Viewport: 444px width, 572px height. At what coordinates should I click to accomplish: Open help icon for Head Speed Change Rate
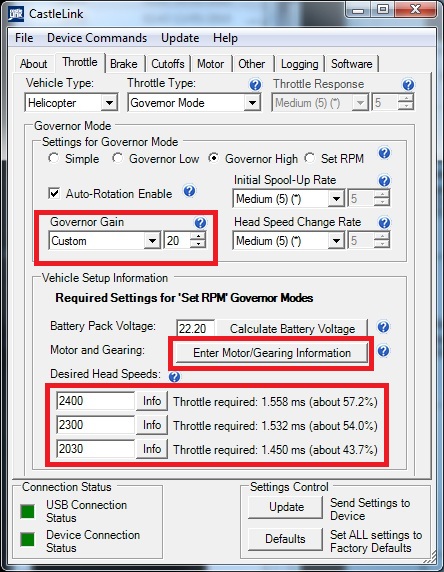pos(384,223)
